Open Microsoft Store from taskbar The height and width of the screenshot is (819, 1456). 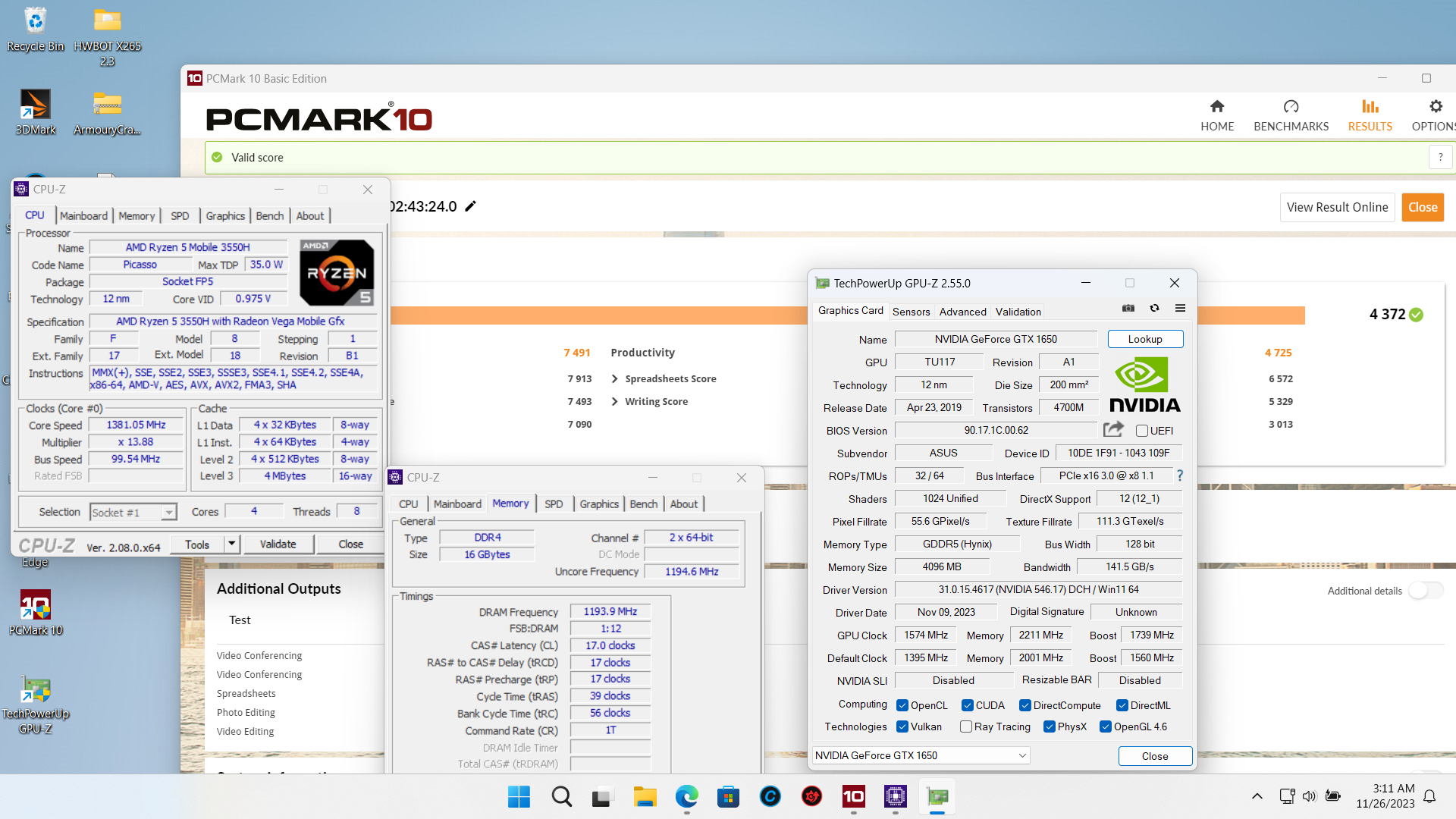(728, 796)
